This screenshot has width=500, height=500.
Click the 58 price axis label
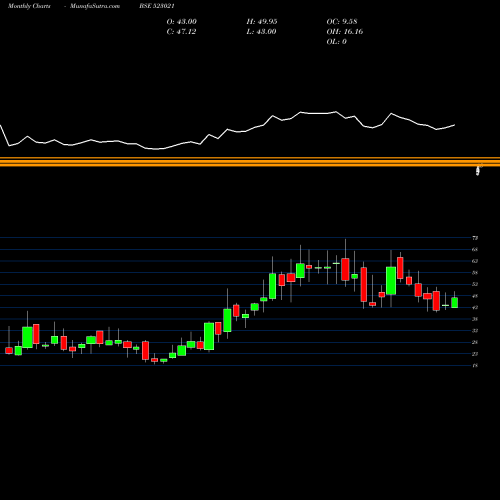[x=475, y=273]
